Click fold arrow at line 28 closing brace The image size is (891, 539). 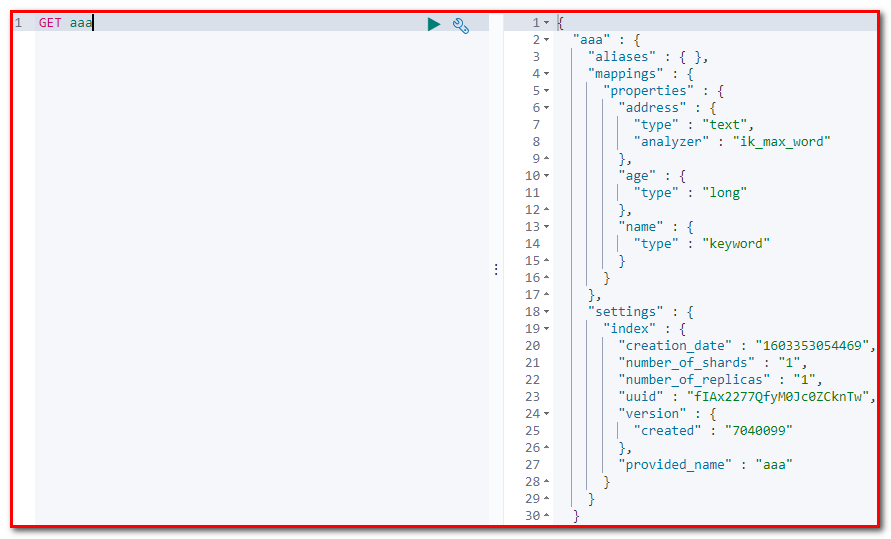tap(547, 482)
